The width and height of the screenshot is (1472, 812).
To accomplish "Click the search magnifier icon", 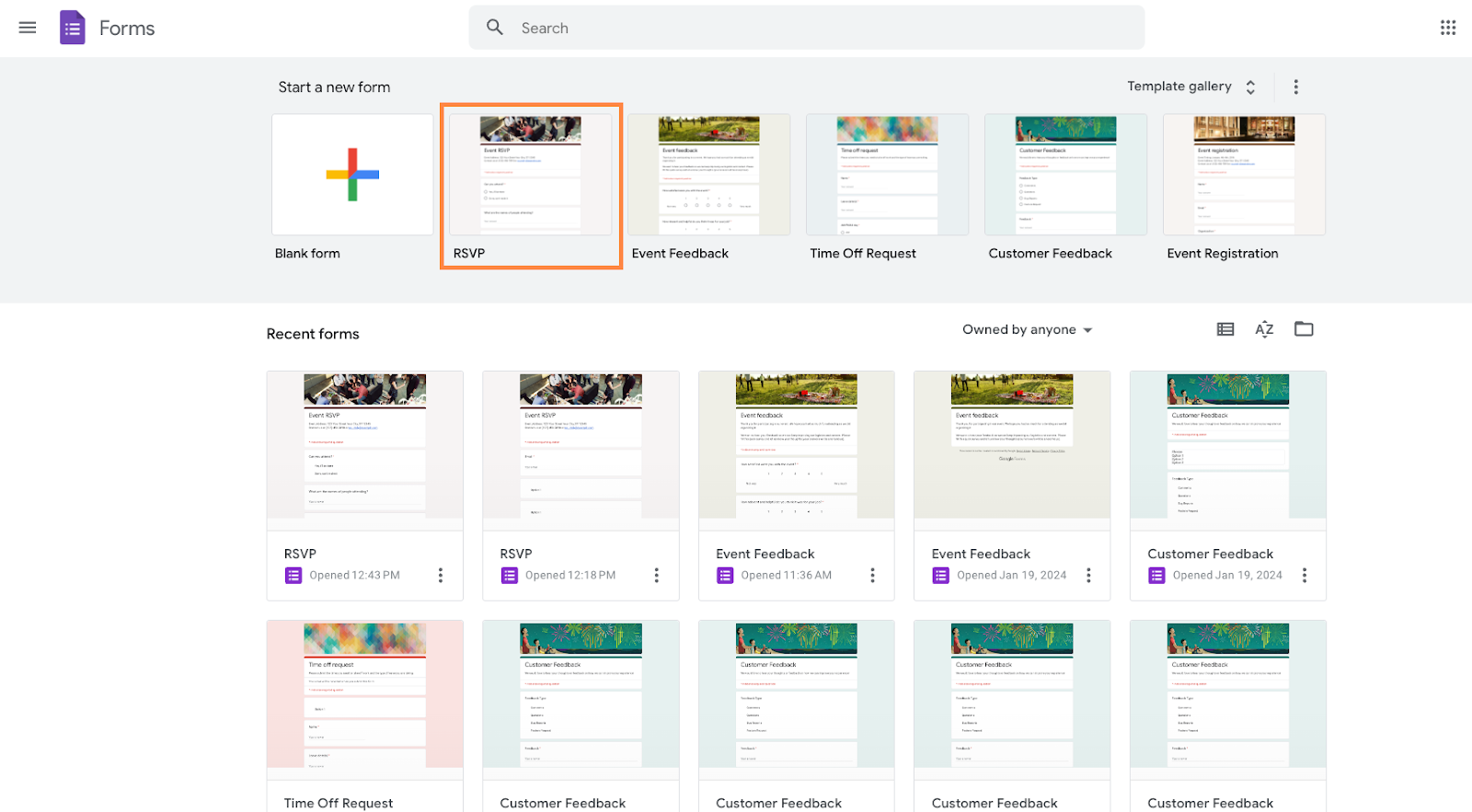I will (495, 28).
